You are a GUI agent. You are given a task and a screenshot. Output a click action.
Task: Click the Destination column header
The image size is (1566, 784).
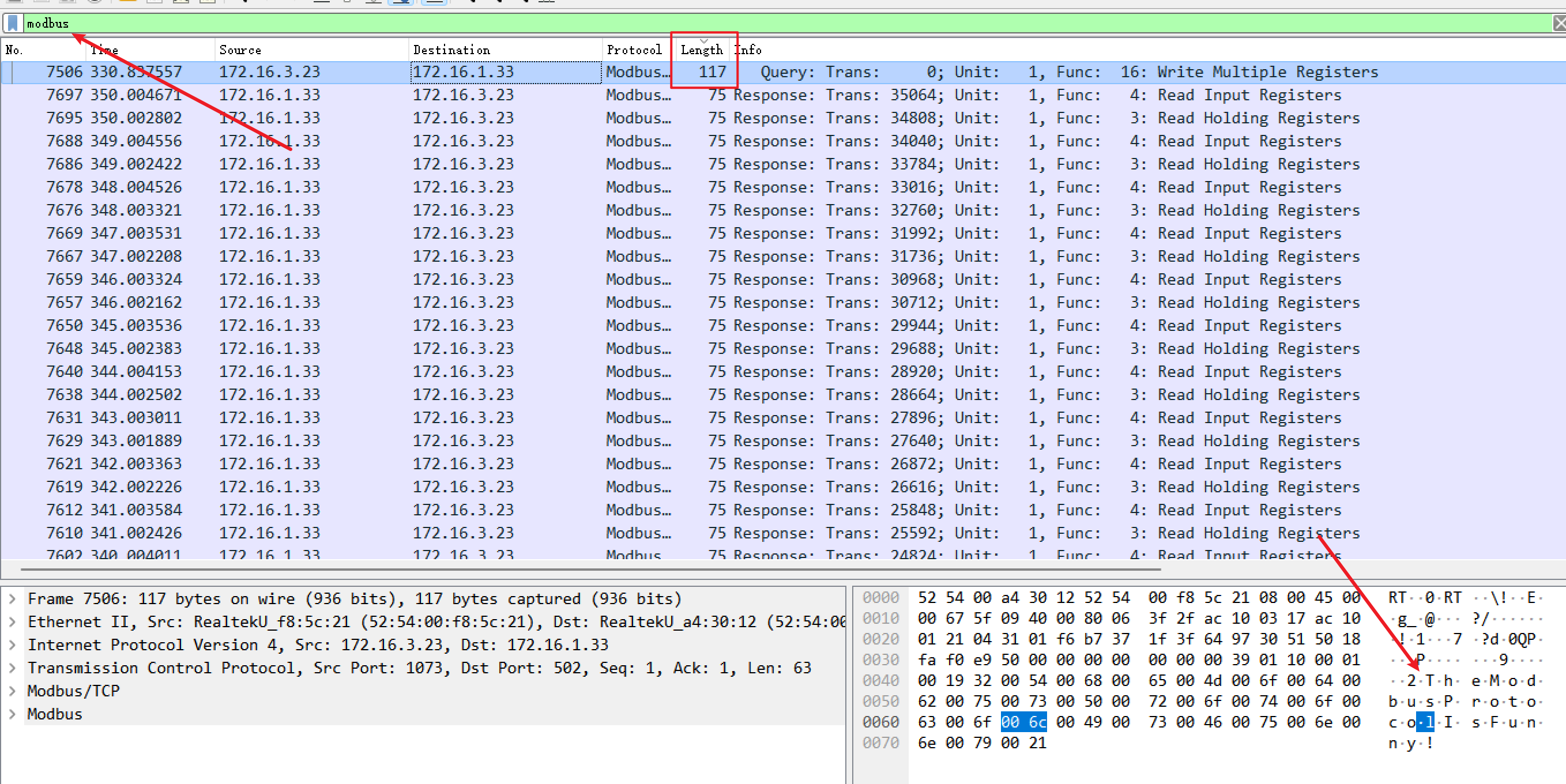(451, 50)
